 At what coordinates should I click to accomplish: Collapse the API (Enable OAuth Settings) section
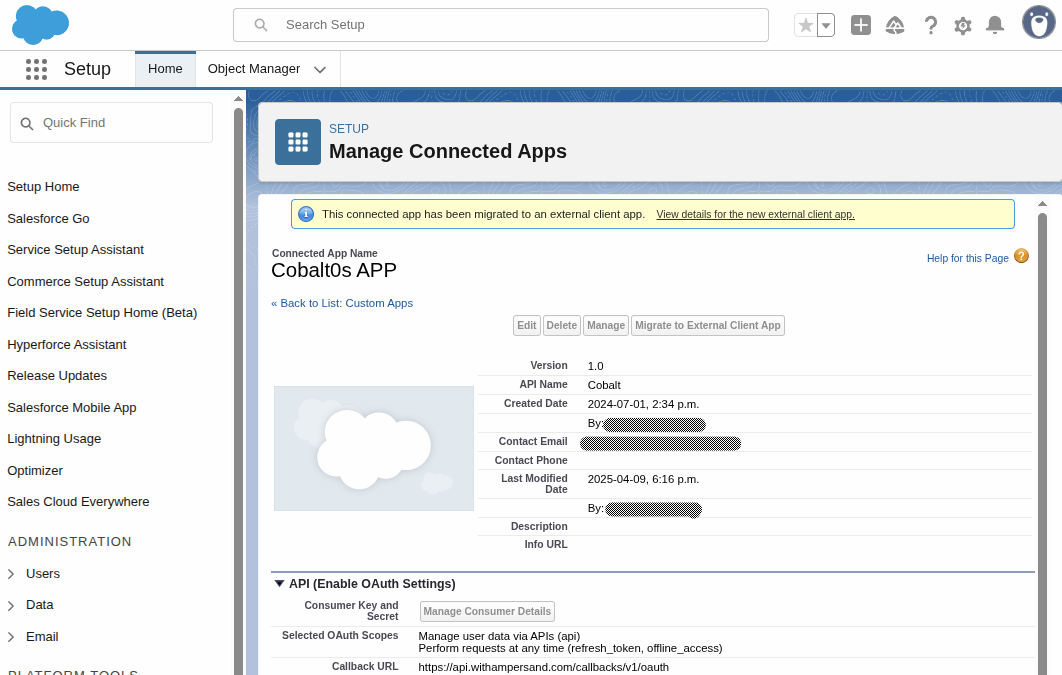[x=280, y=583]
